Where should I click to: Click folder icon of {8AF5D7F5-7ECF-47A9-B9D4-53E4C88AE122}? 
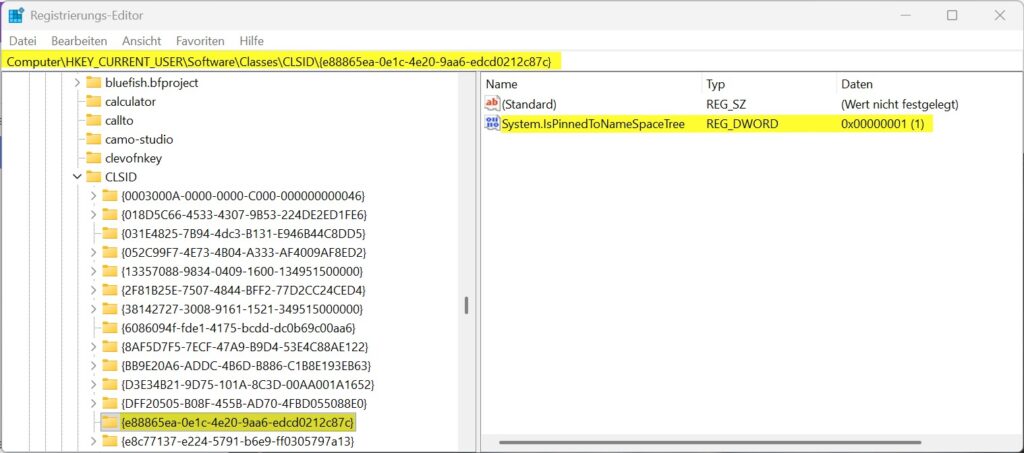pos(110,347)
